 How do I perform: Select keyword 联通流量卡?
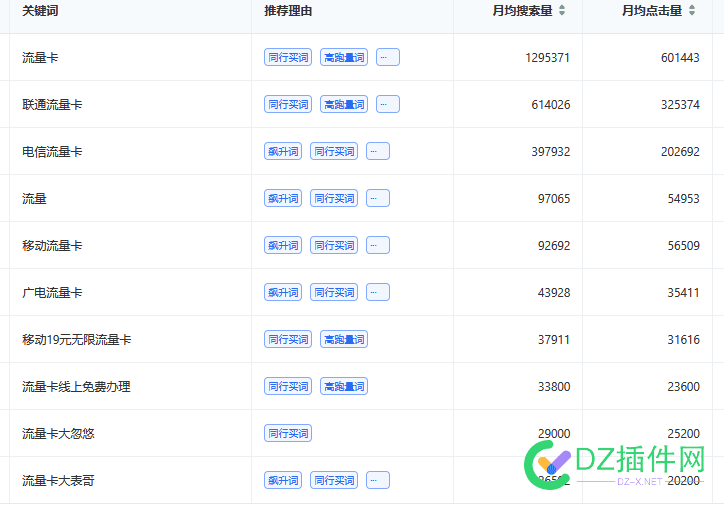(52, 105)
